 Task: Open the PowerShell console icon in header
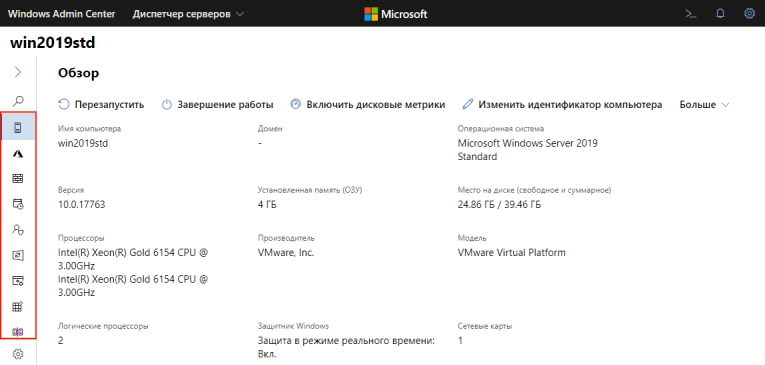tap(690, 14)
